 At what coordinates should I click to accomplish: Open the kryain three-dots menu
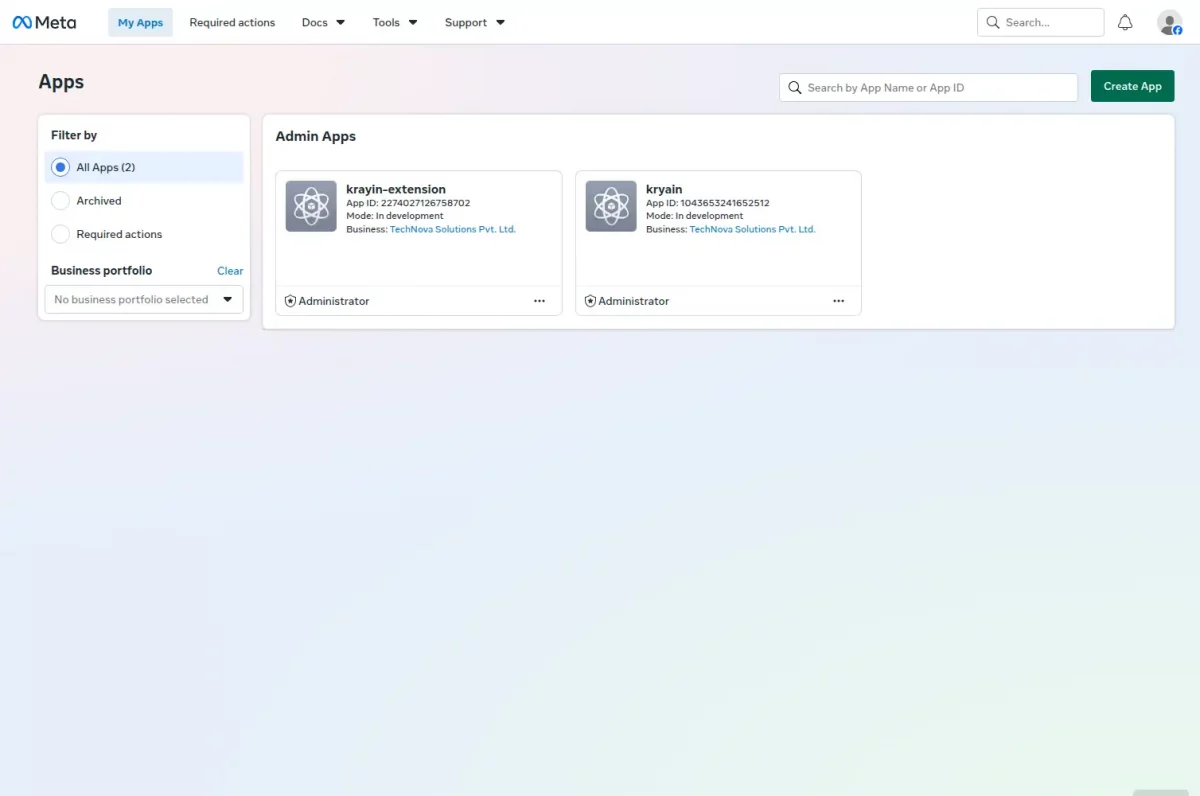tap(838, 301)
